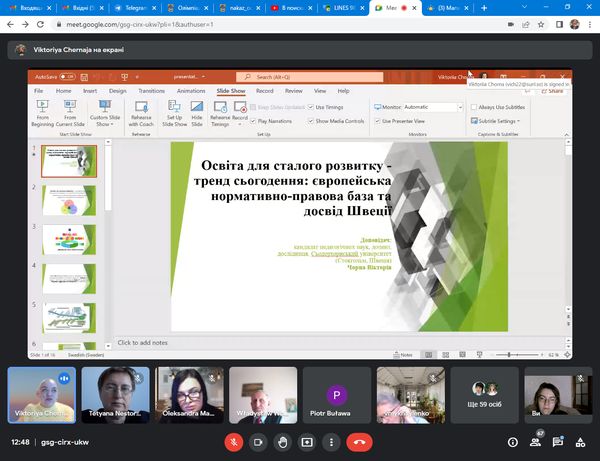Toggle the Use Timings checkbox
The height and width of the screenshot is (461, 600).
point(311,107)
